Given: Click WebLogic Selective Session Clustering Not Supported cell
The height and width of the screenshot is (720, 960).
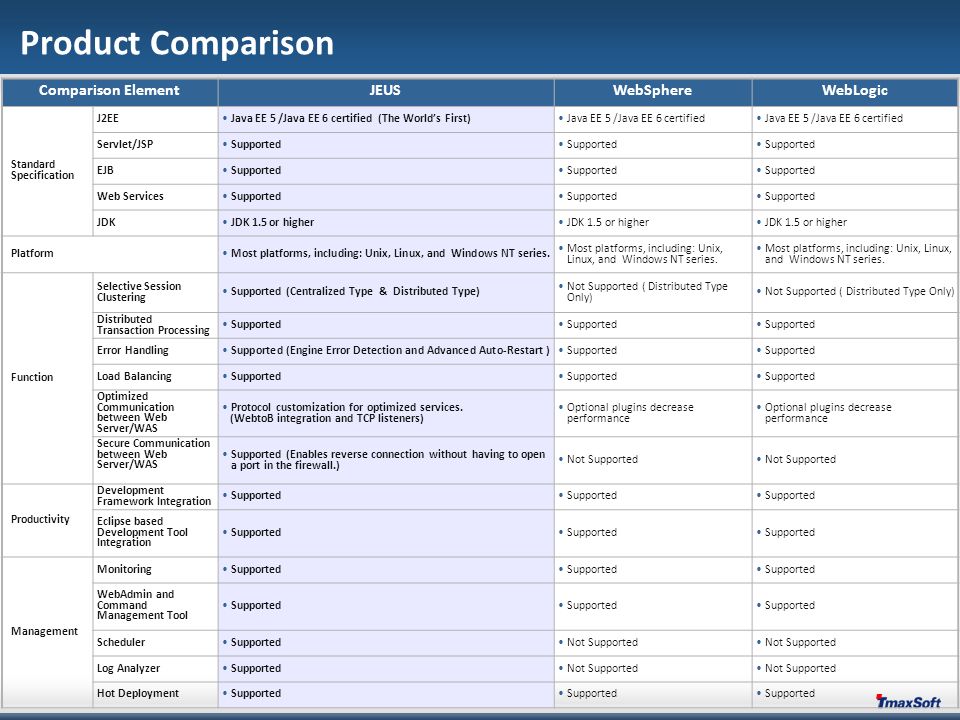Looking at the screenshot, I should (855, 292).
